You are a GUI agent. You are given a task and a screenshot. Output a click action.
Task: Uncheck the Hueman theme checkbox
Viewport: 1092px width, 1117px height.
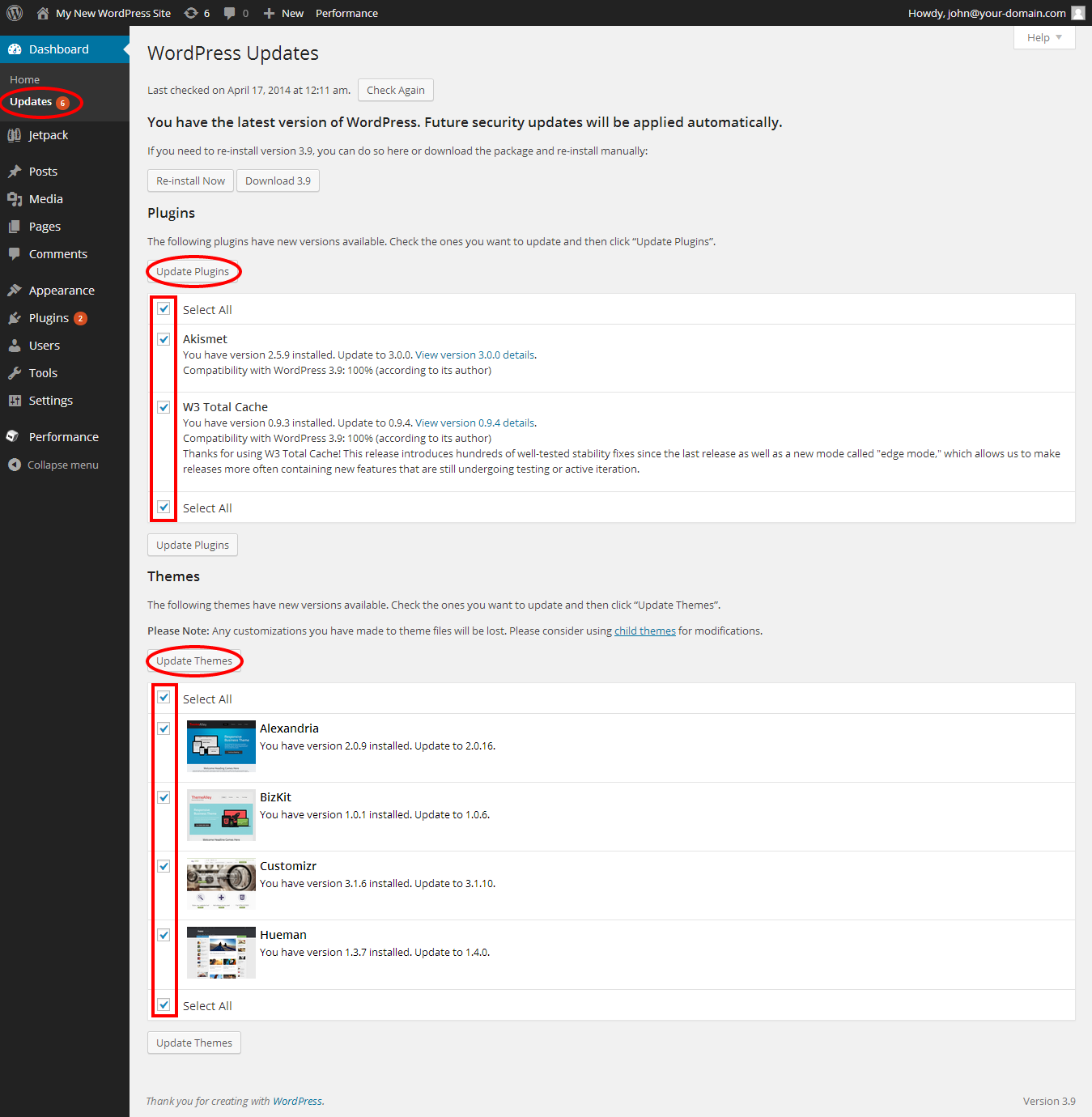click(x=164, y=935)
